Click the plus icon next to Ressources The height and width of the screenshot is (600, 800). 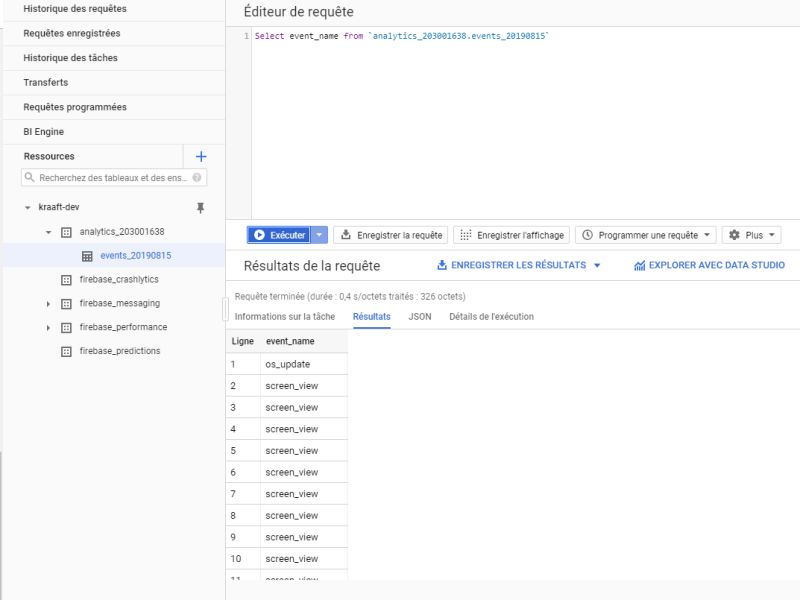click(x=201, y=156)
